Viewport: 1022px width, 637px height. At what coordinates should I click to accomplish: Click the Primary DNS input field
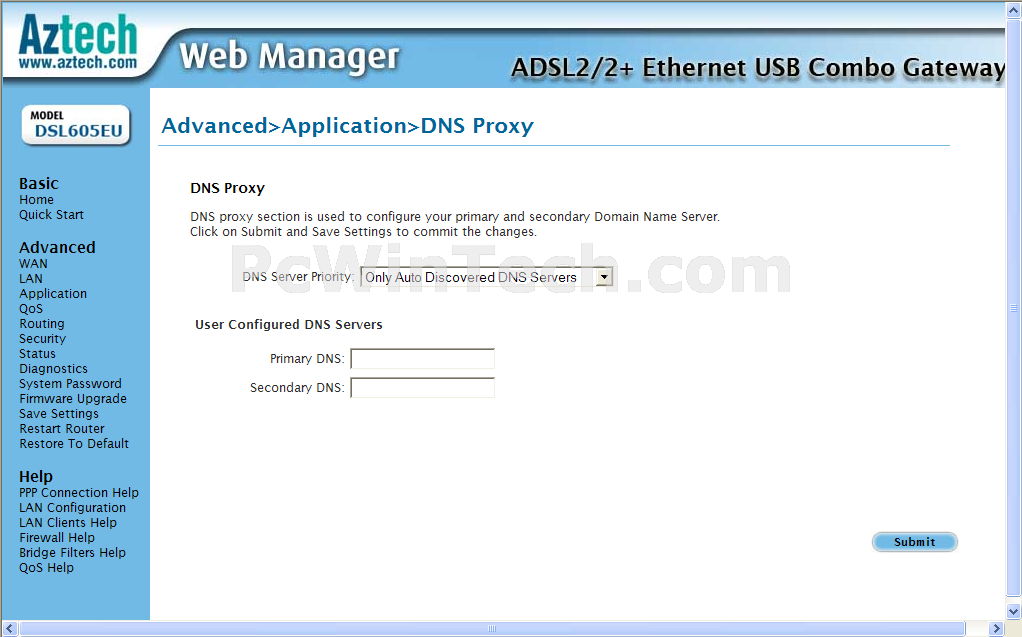pyautogui.click(x=422, y=359)
